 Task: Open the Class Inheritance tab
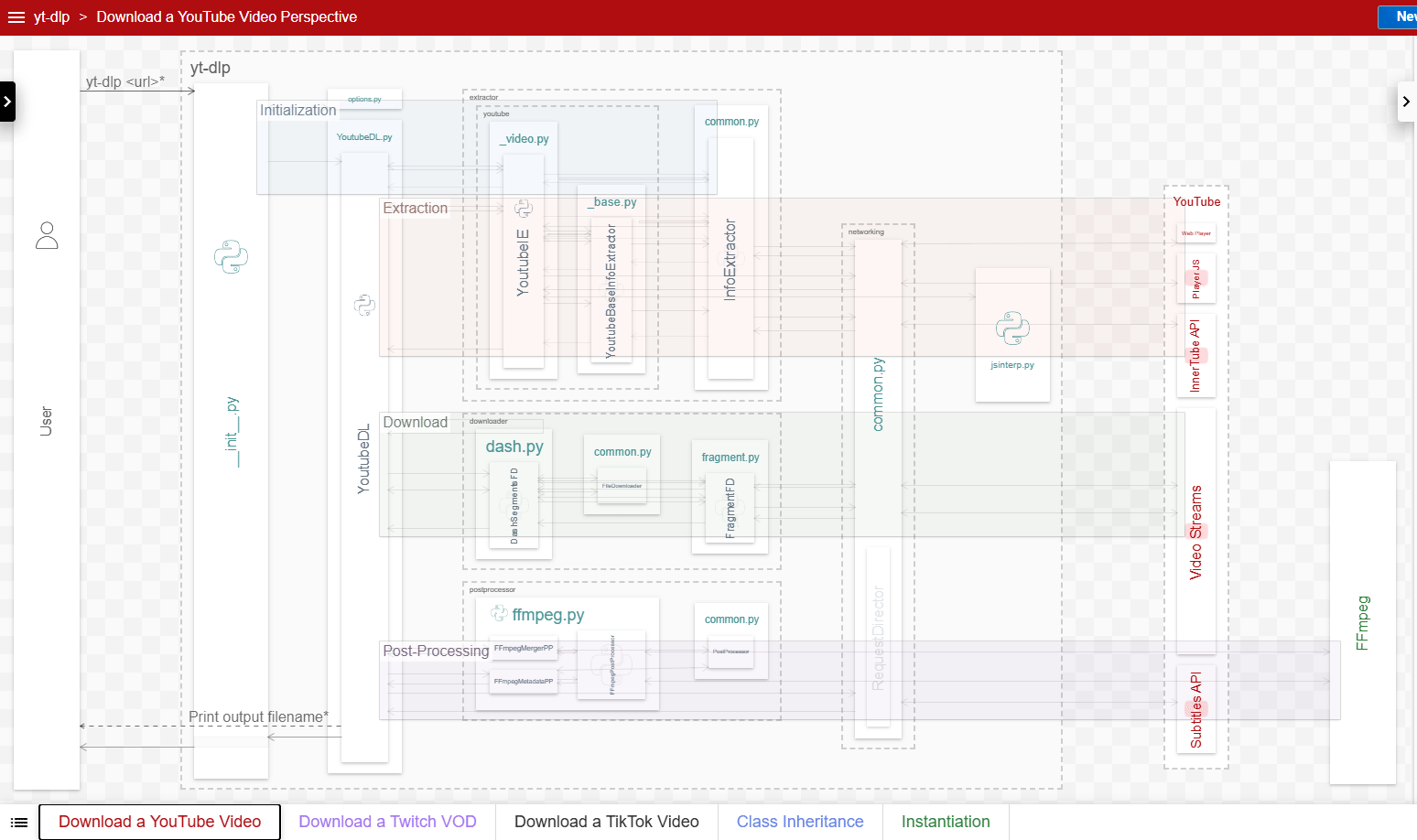point(800,822)
